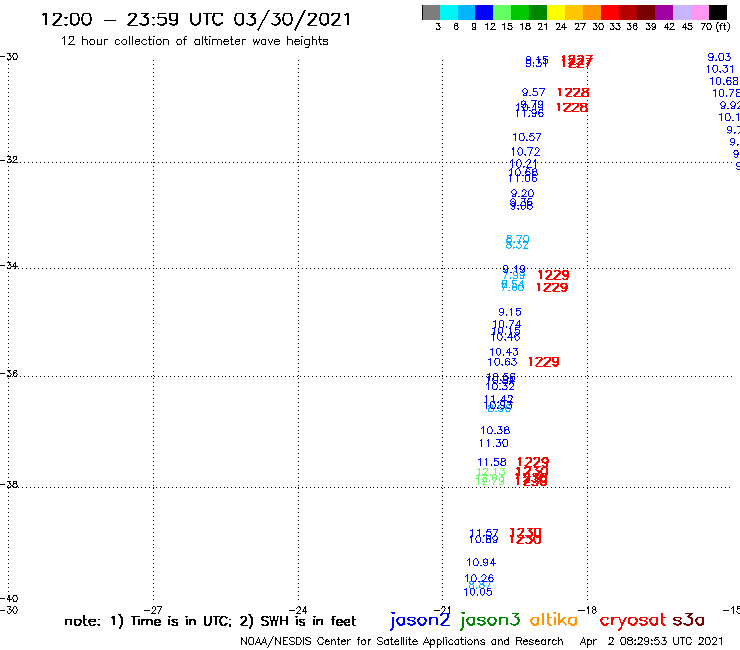The height and width of the screenshot is (650, 740).
Task: Click the wave height value 10.57
Action: (x=527, y=137)
